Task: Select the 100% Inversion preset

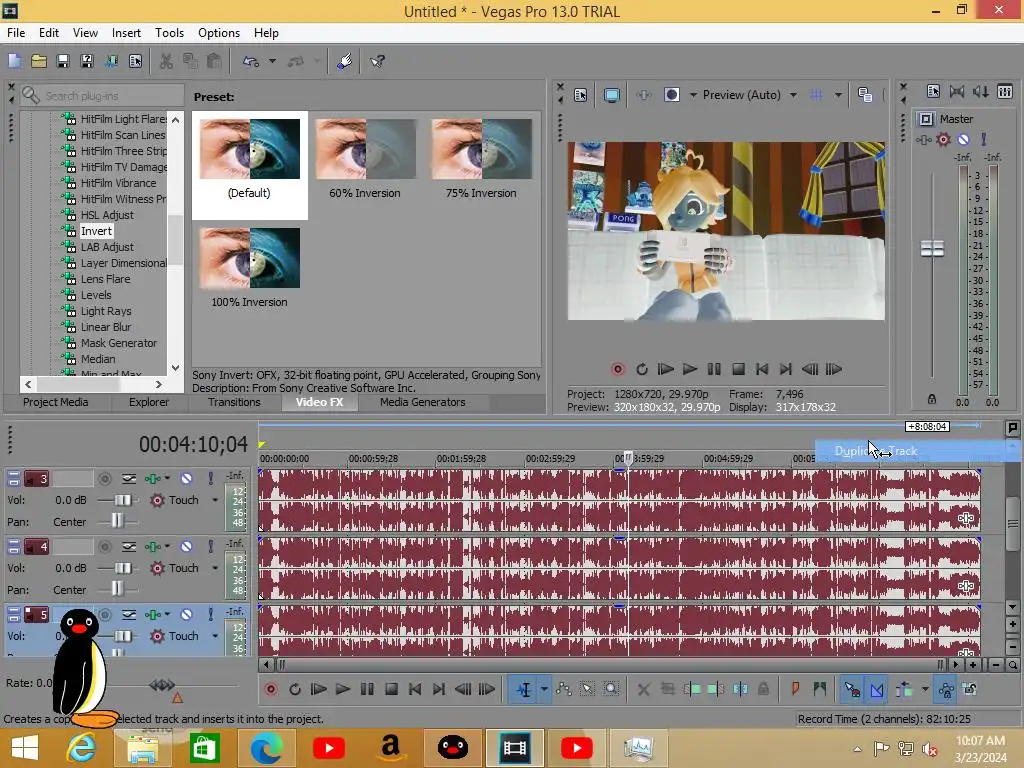Action: (249, 268)
